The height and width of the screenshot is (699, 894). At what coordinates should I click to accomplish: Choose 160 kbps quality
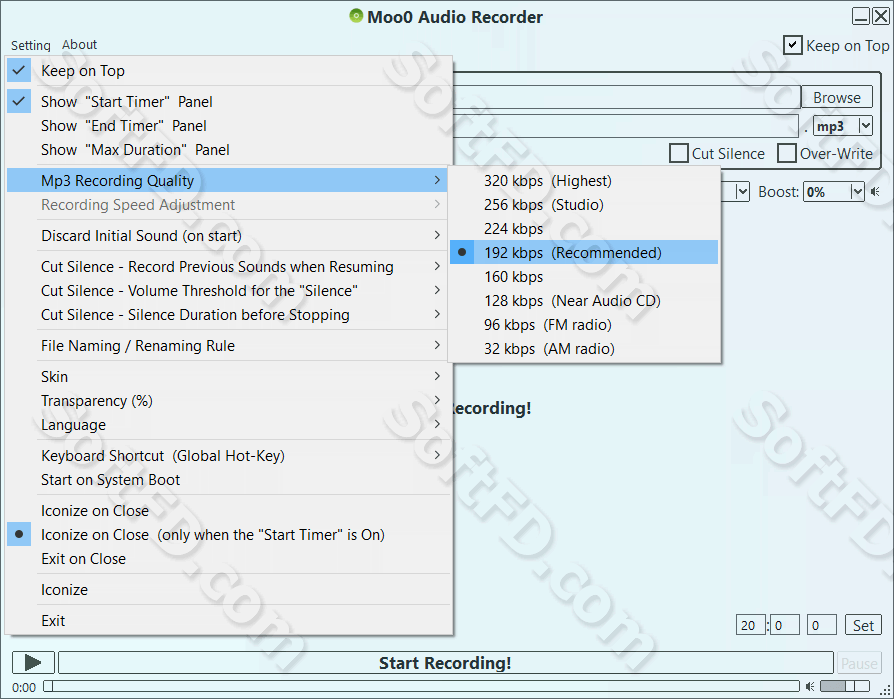click(584, 277)
